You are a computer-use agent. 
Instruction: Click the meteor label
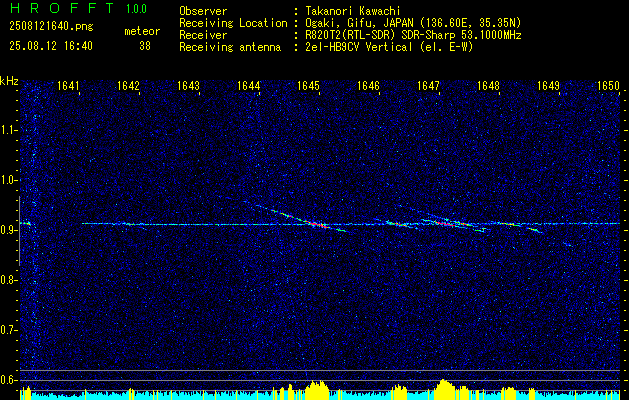142,31
